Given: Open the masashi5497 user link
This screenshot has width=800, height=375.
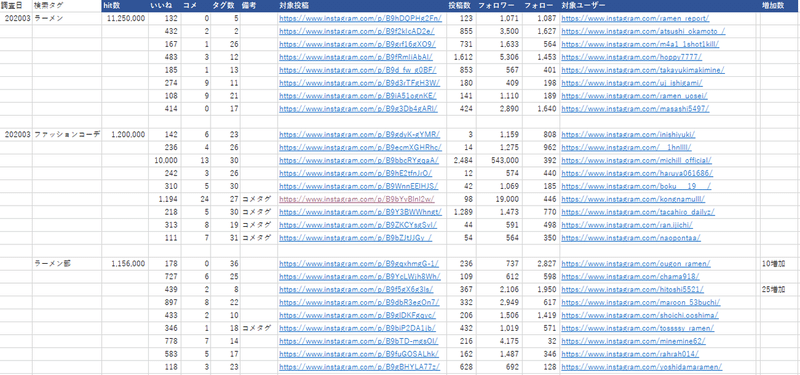Looking at the screenshot, I should click(x=635, y=109).
